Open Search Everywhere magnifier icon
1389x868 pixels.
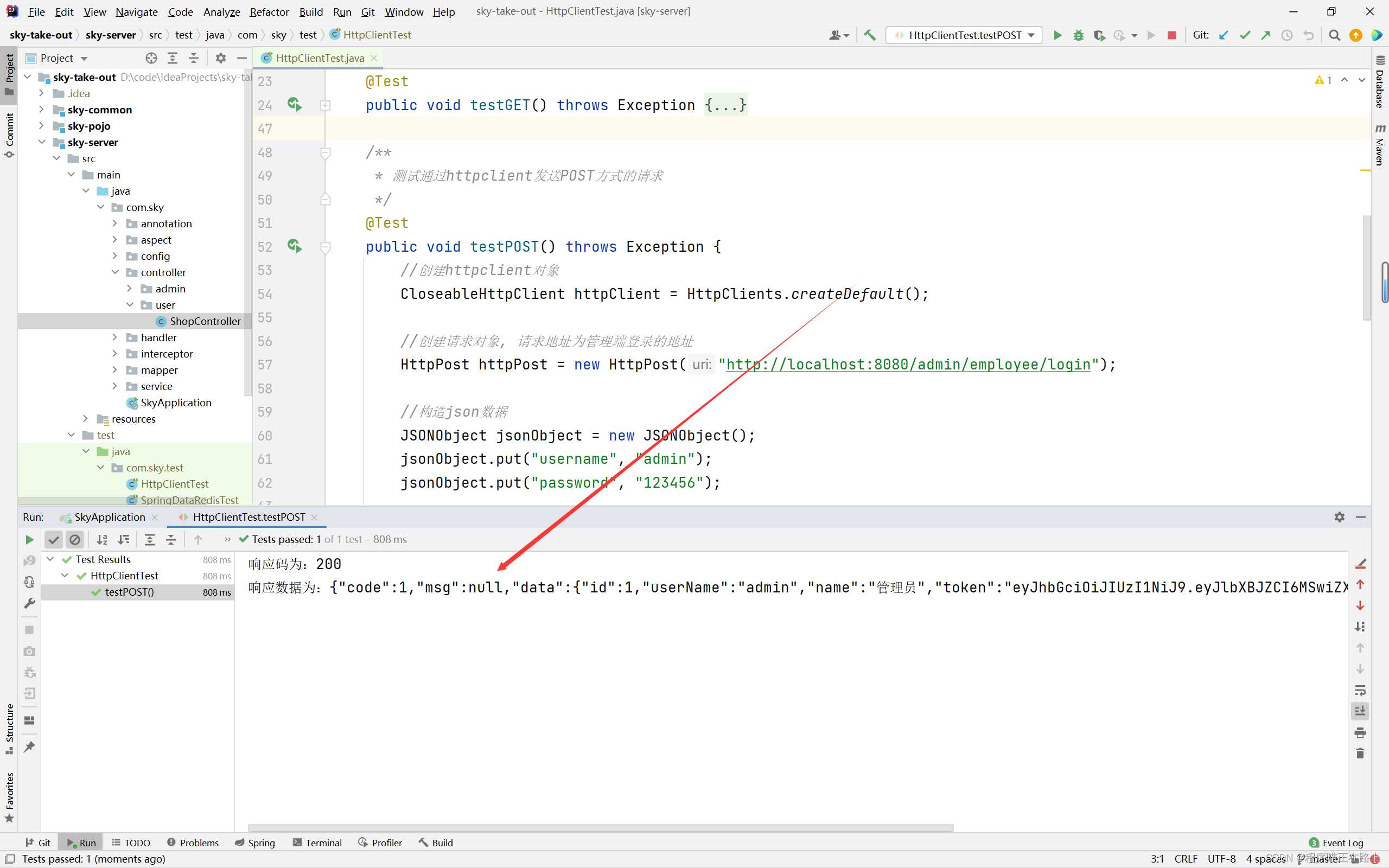[x=1334, y=35]
